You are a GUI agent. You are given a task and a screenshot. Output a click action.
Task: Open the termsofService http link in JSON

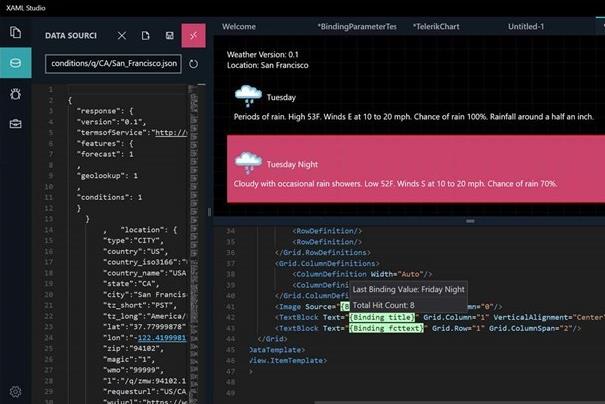[171, 132]
